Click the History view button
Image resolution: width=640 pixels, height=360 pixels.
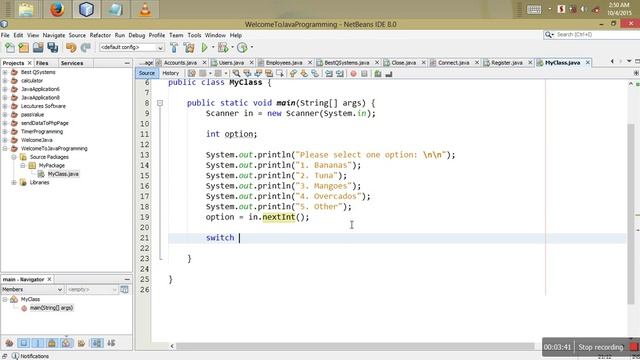click(171, 73)
